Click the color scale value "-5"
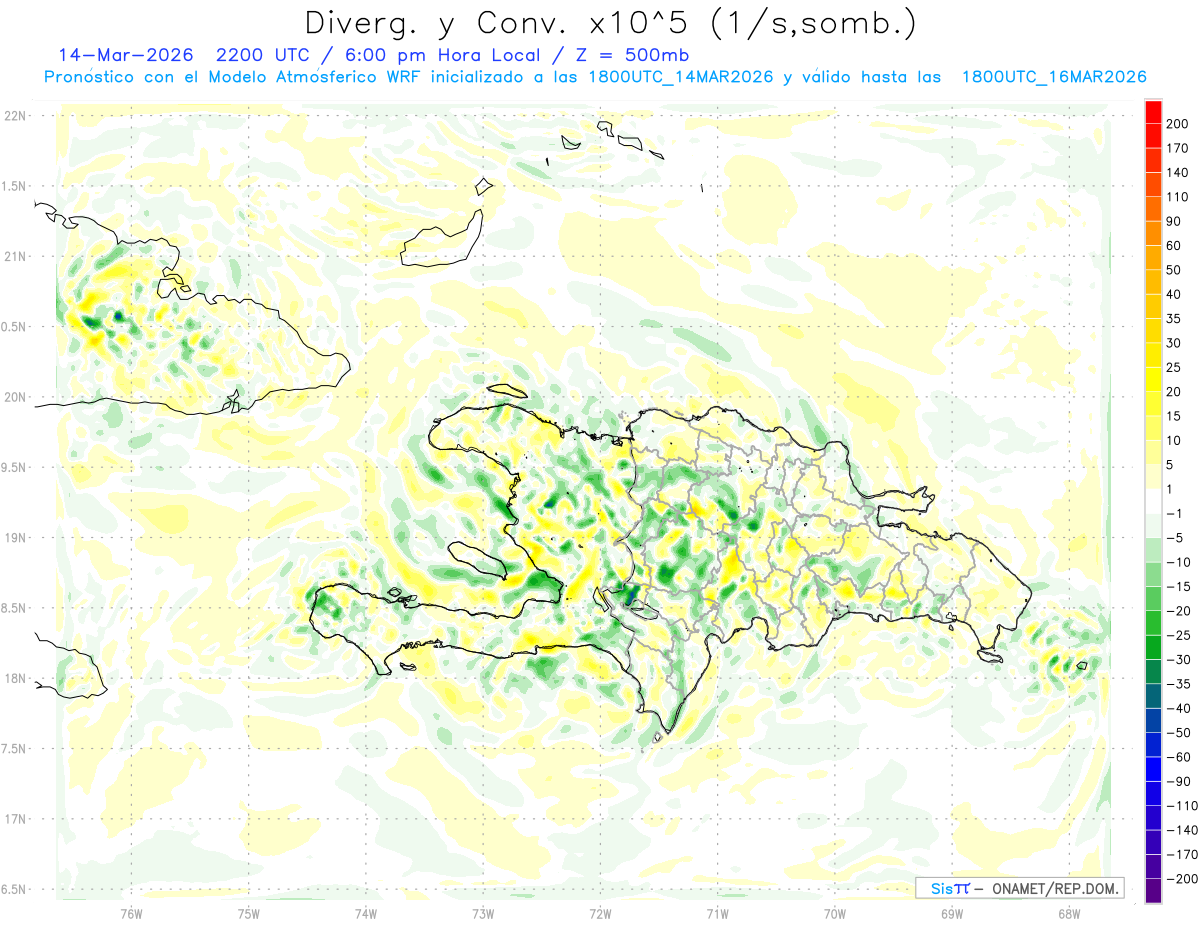Screen dimensions: 1200x927 [1176, 538]
